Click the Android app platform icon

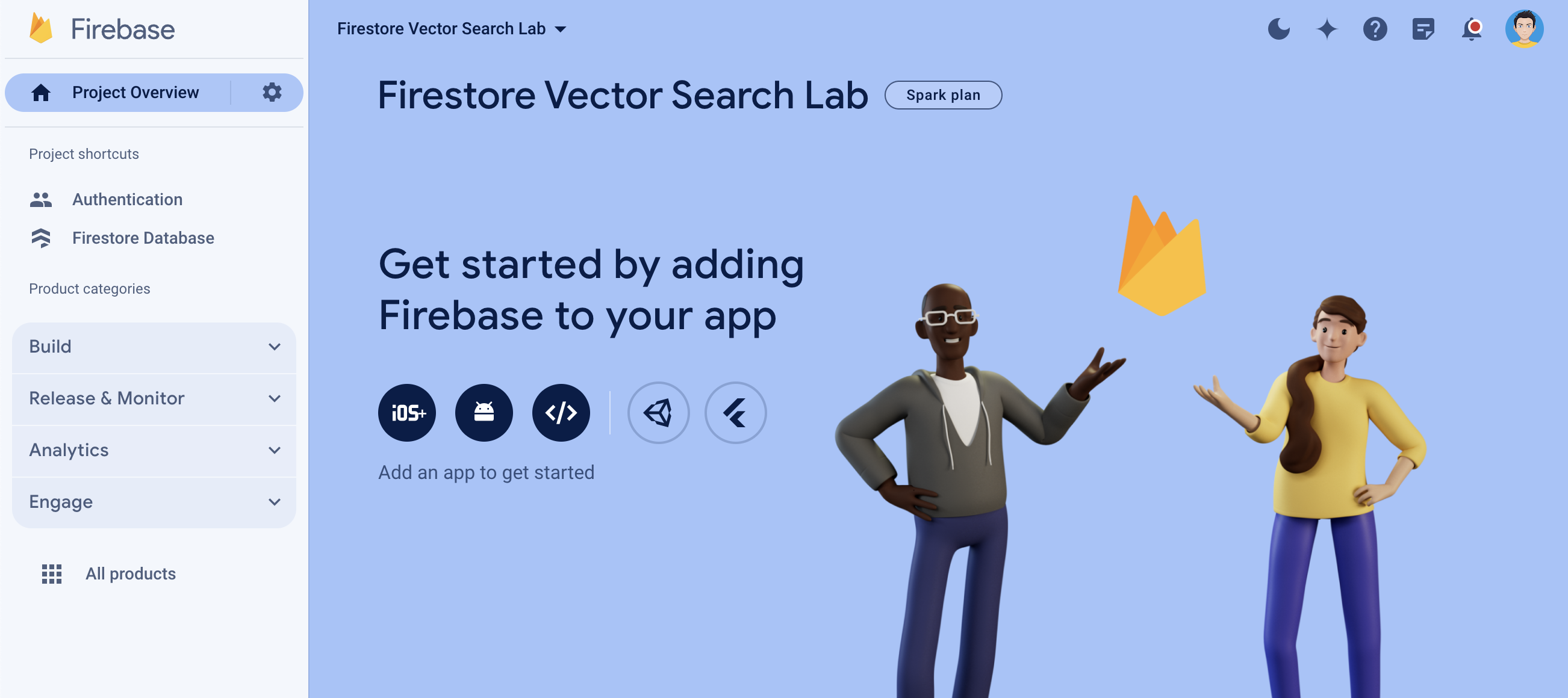[484, 411]
